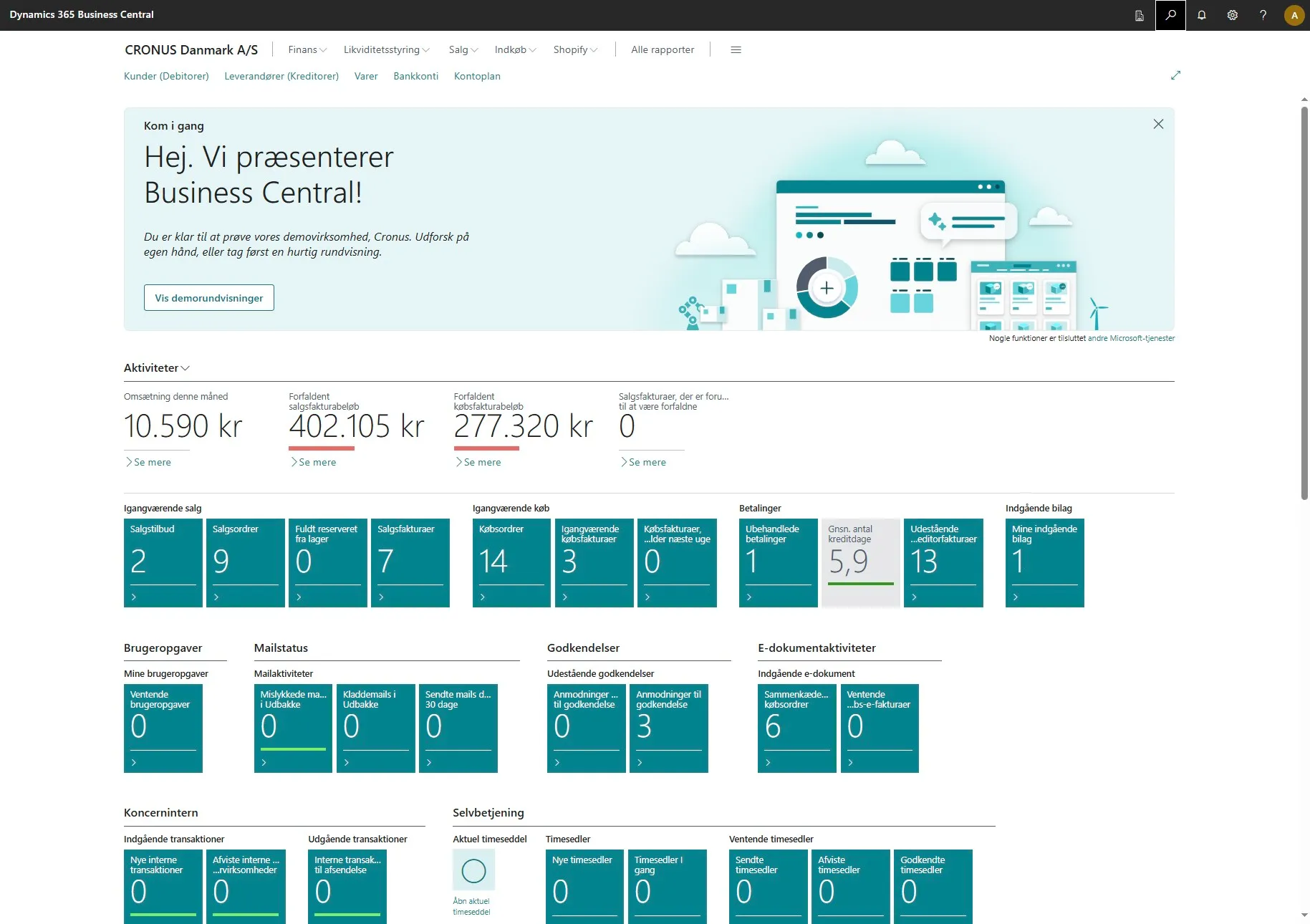The height and width of the screenshot is (924, 1310).
Task: Click Se mere under Forfaldent salgsfakturabeløb
Action: tap(314, 462)
